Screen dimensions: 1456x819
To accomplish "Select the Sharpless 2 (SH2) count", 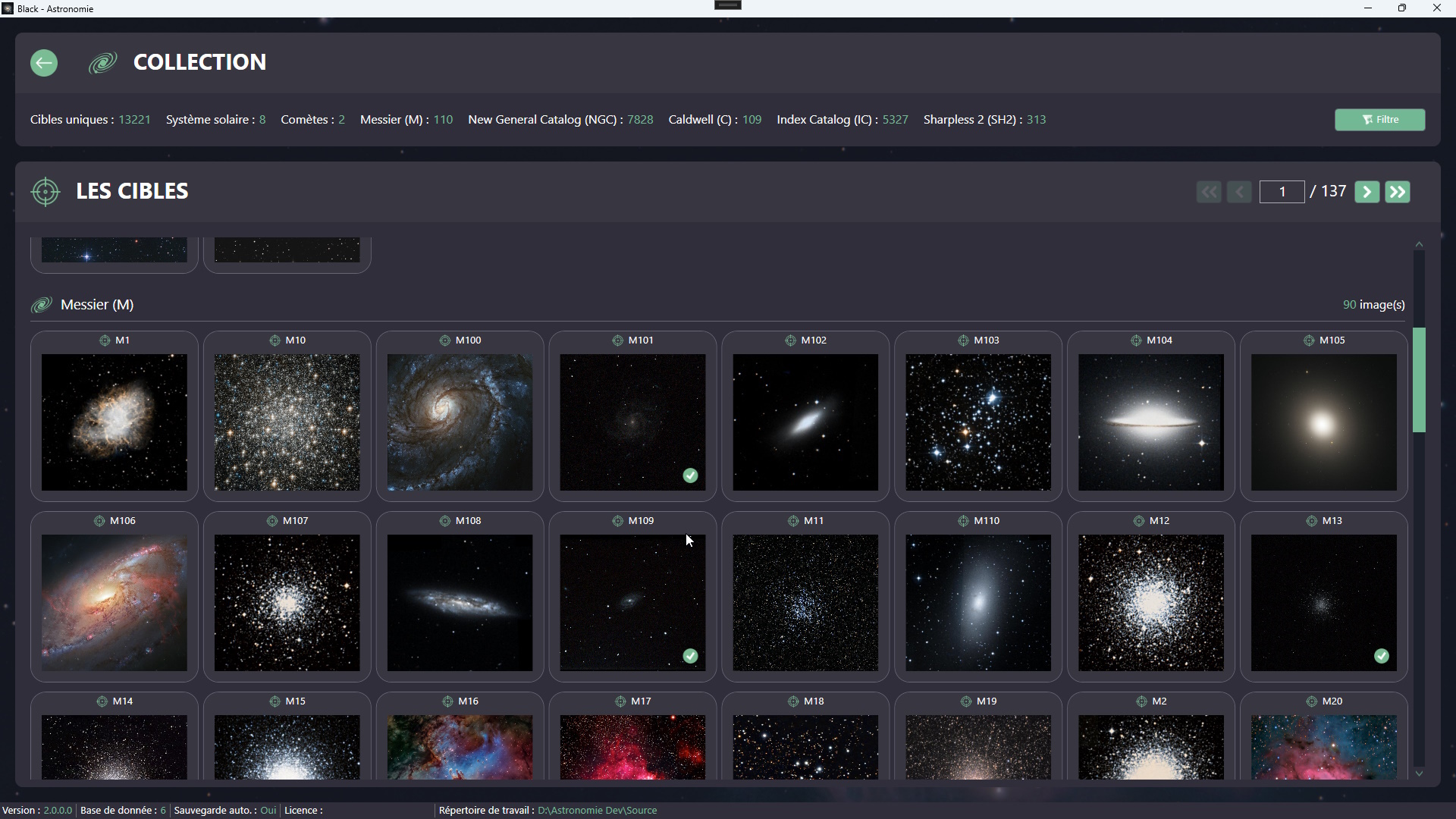I will [1036, 120].
